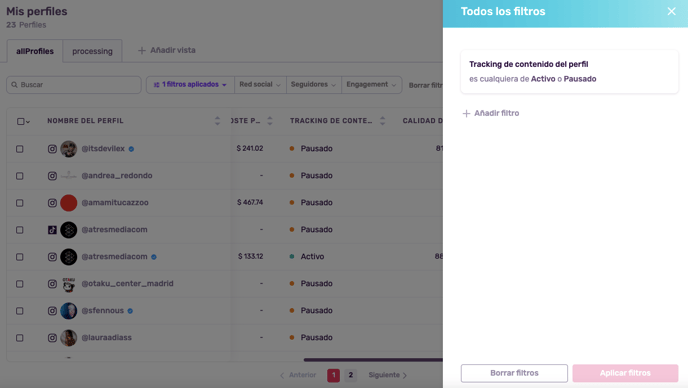Click the TikTok icon beside @atresmediacom
This screenshot has height=388, width=688.
[52, 230]
